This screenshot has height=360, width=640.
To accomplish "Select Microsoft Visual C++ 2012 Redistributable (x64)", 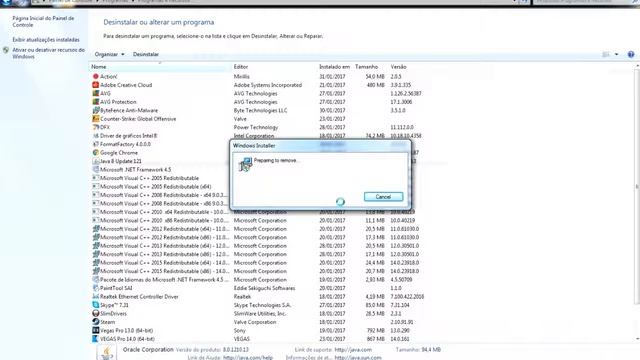I will (x=164, y=229).
